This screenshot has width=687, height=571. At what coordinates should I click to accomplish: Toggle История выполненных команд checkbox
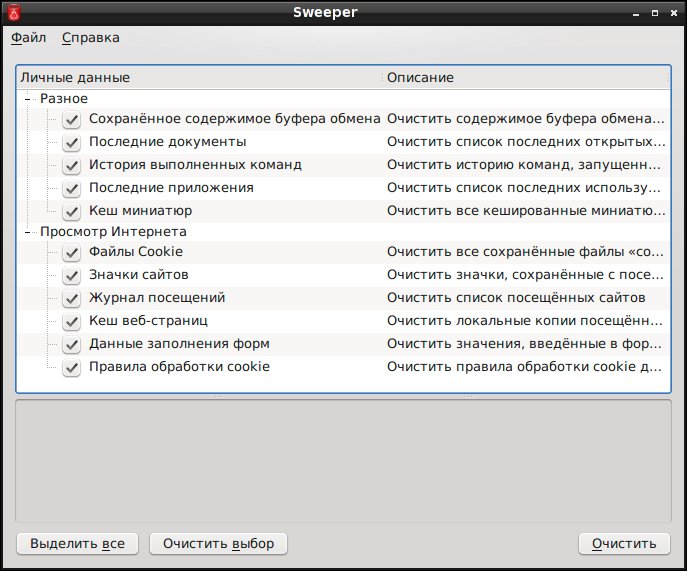71,165
